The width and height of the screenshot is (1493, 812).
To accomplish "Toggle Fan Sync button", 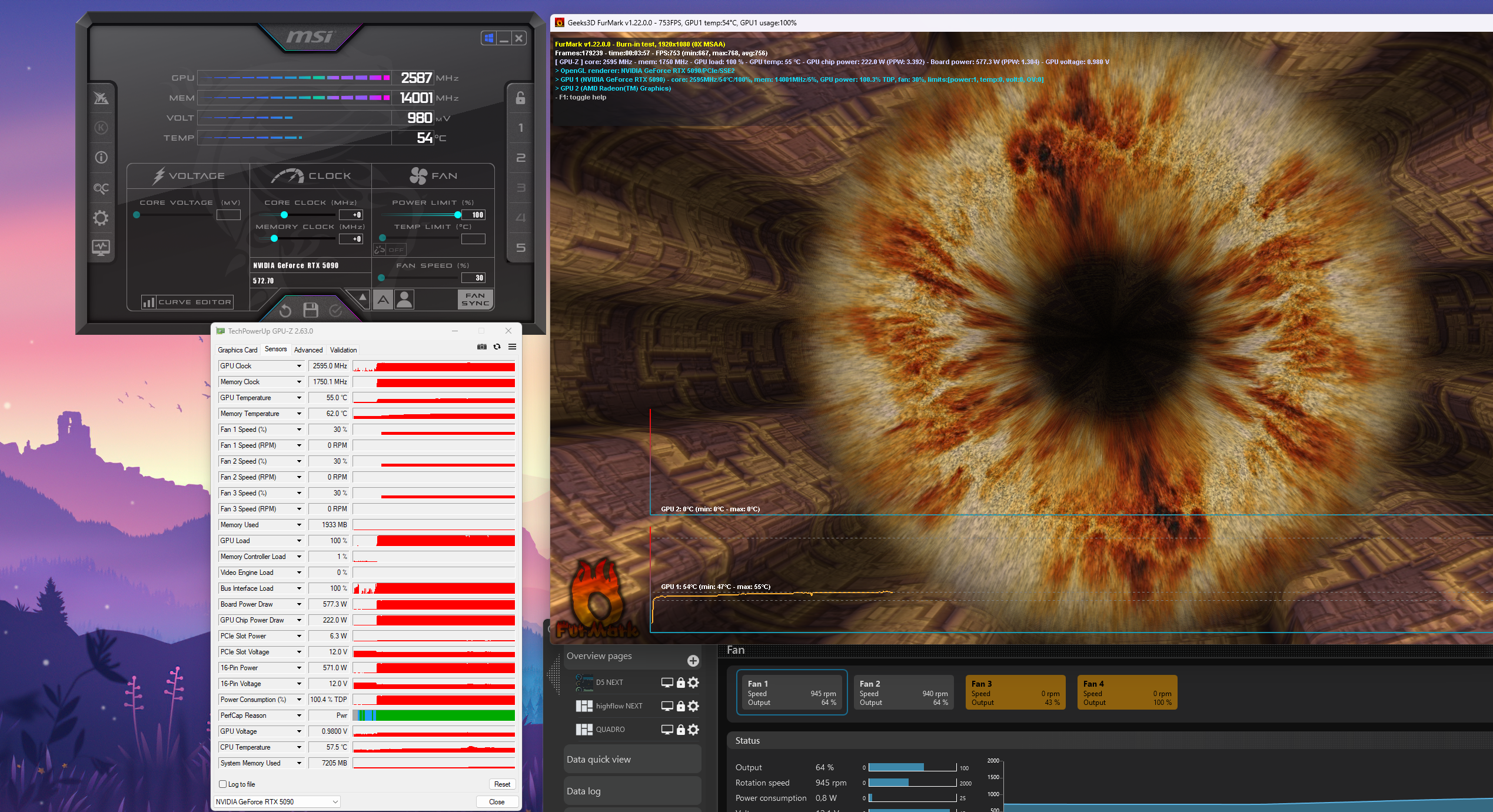I will pyautogui.click(x=475, y=299).
